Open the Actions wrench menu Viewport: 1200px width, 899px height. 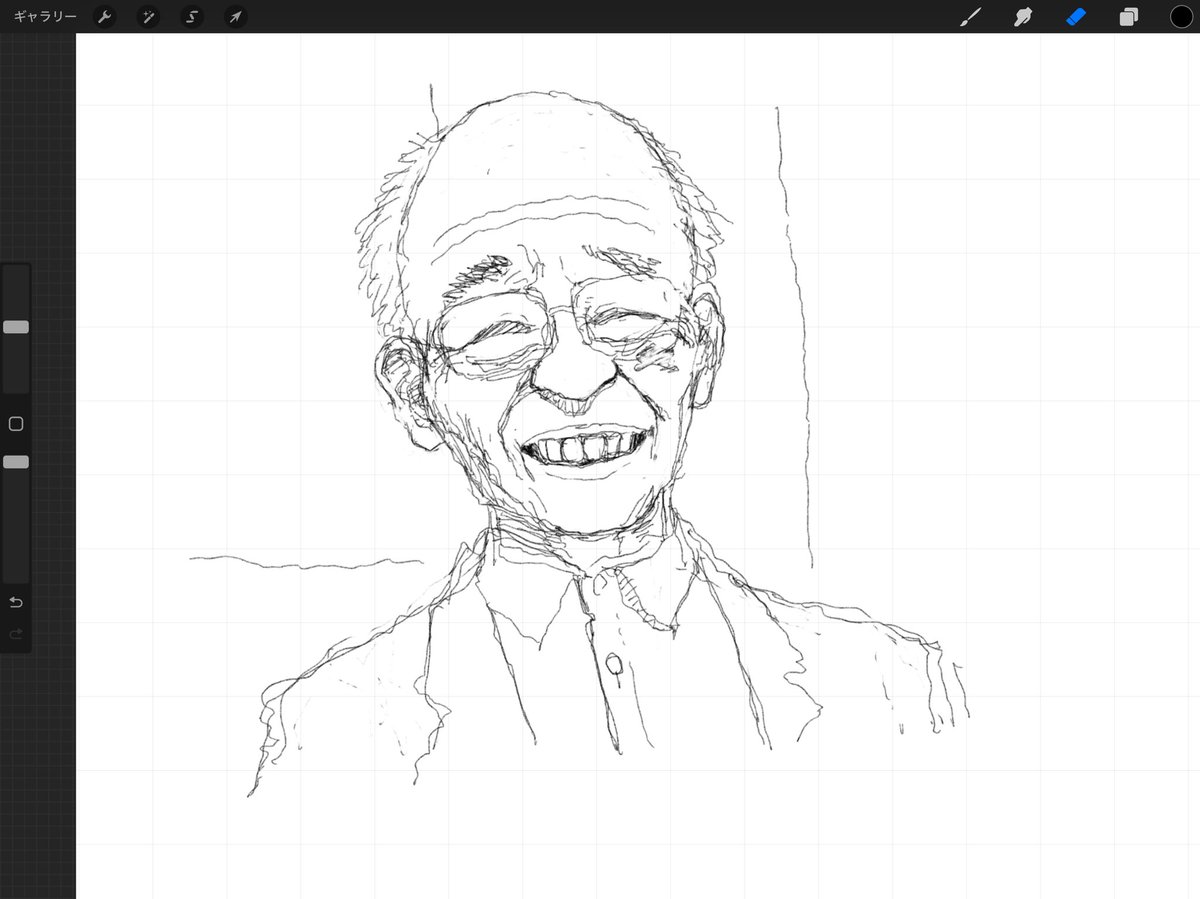tap(104, 17)
